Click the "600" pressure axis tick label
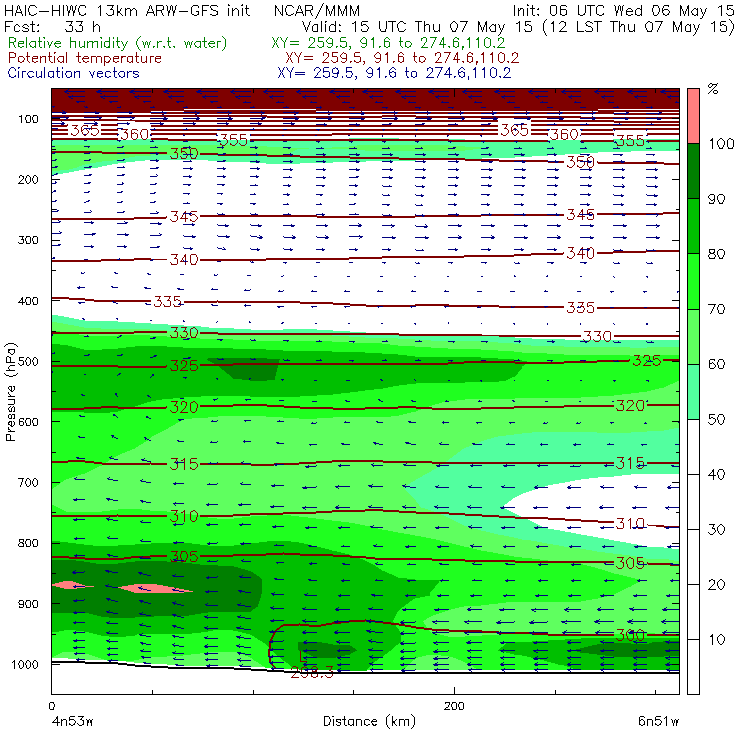This screenshot has height=740, width=740. (x=28, y=422)
